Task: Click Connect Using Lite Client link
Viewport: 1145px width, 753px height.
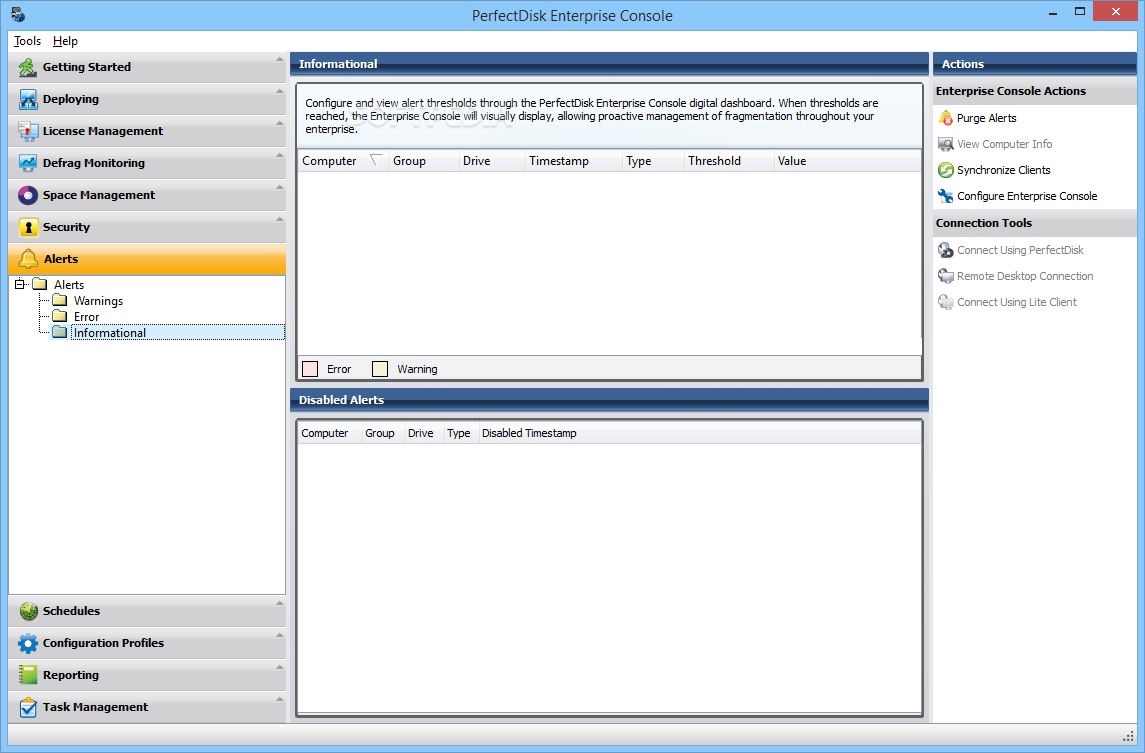Action: point(1016,302)
